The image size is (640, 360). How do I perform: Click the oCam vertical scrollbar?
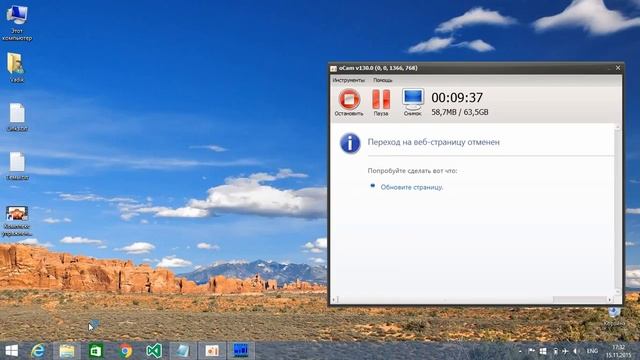(618, 209)
